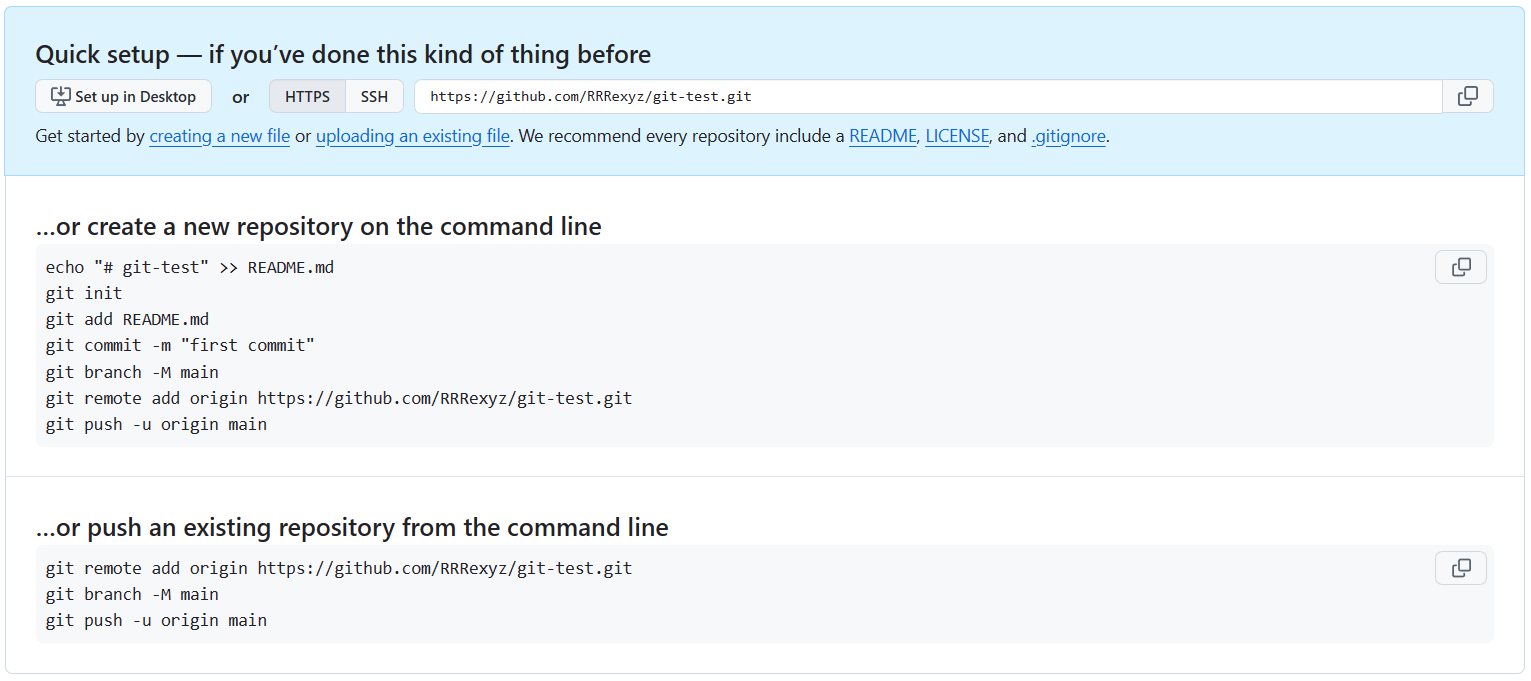
Task: Click the git add README.md line
Action: click(x=127, y=320)
